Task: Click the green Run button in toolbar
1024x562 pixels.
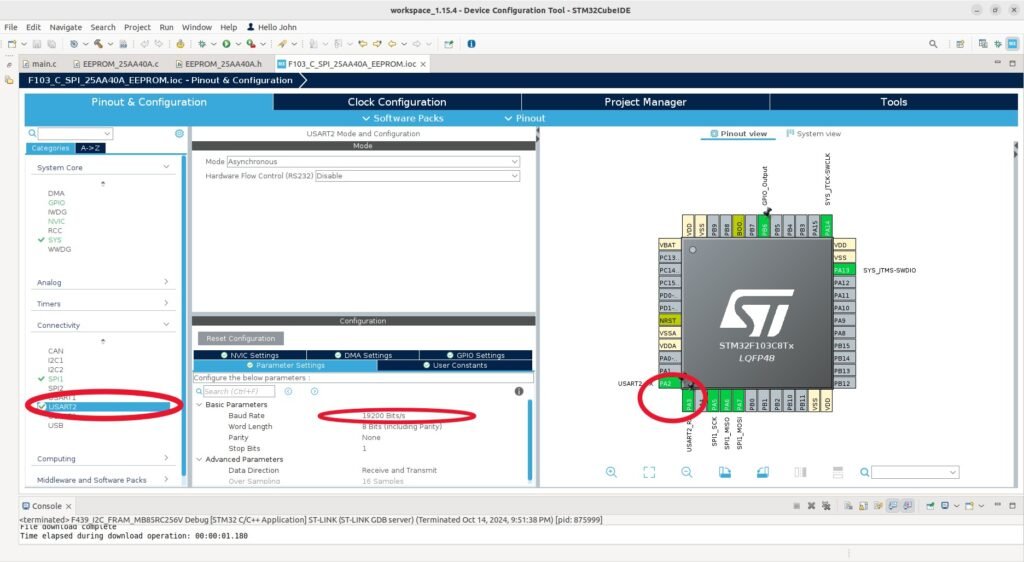Action: (226, 44)
